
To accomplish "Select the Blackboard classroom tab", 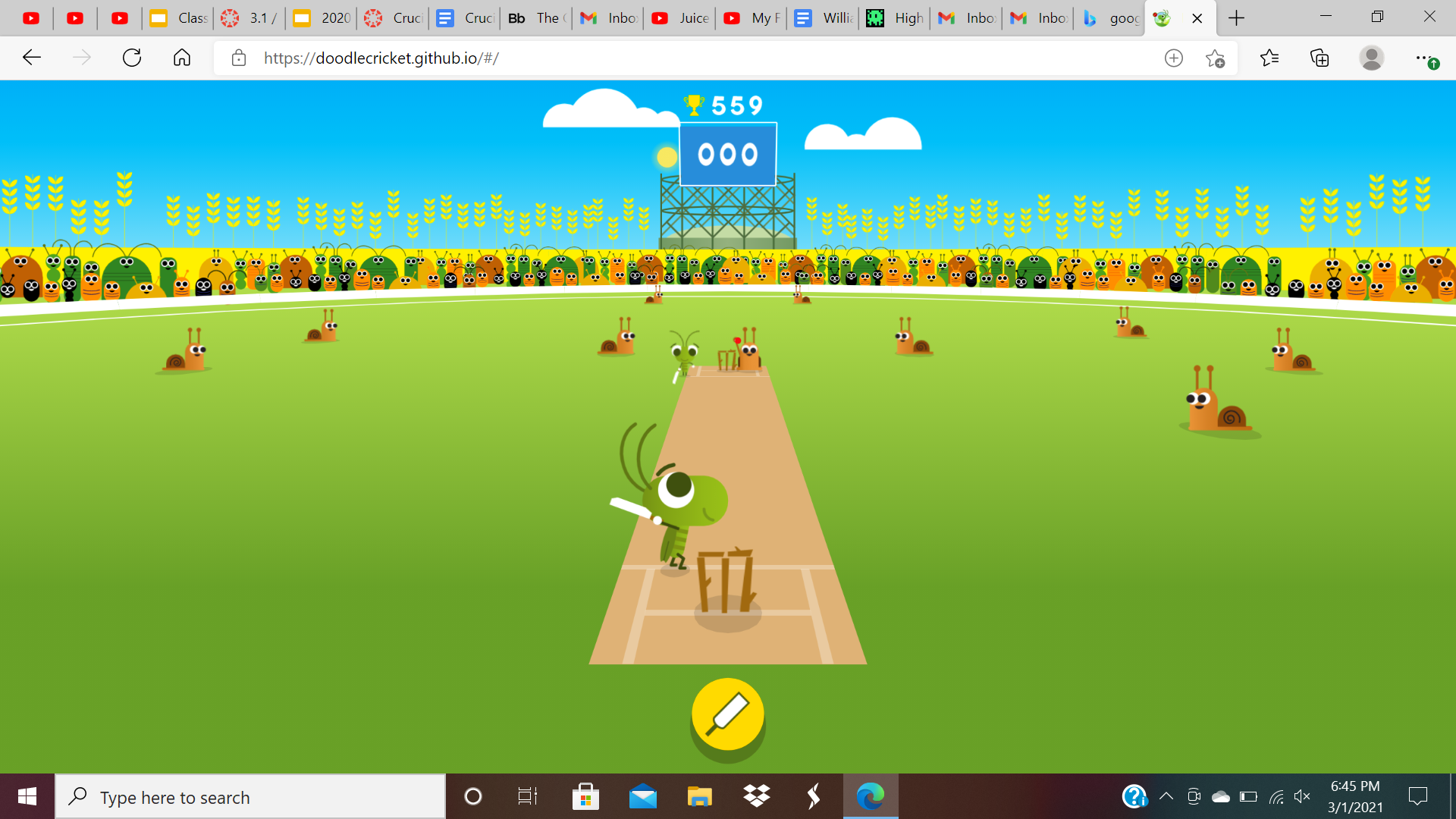I will click(538, 18).
